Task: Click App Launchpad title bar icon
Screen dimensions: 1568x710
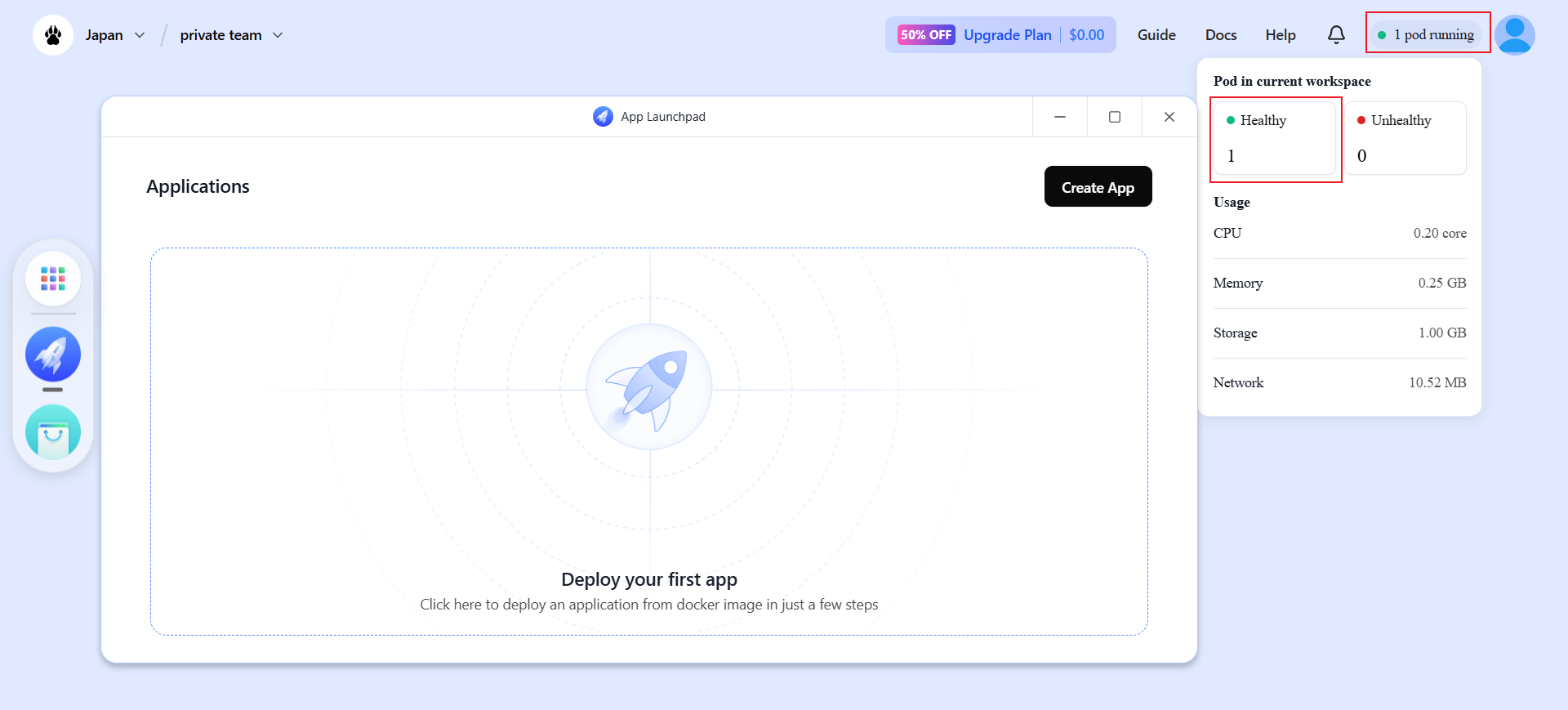Action: click(603, 117)
